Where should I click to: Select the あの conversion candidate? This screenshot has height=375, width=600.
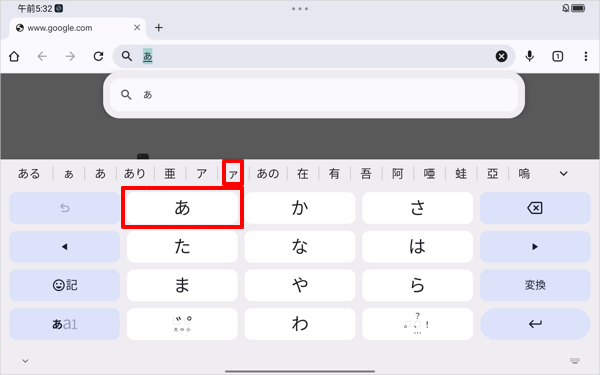pyautogui.click(x=268, y=174)
